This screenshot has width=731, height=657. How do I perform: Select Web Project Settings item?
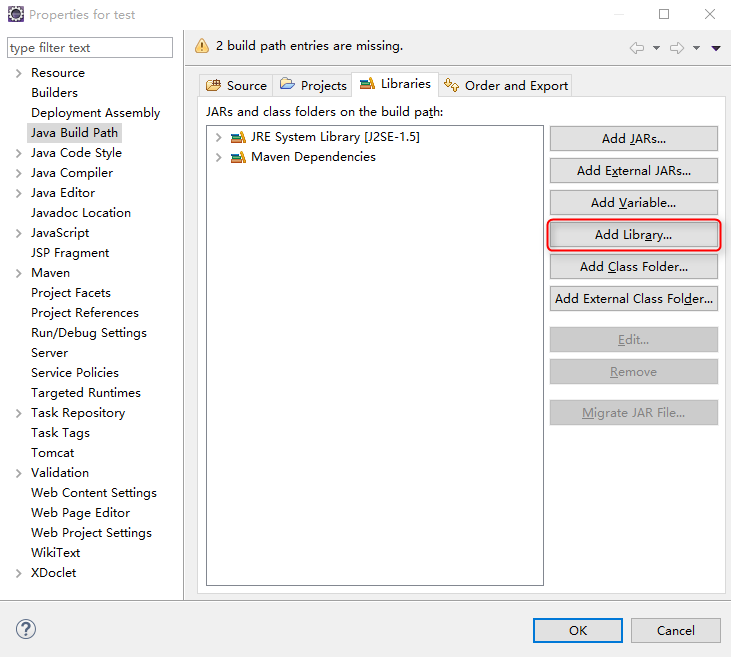(91, 533)
